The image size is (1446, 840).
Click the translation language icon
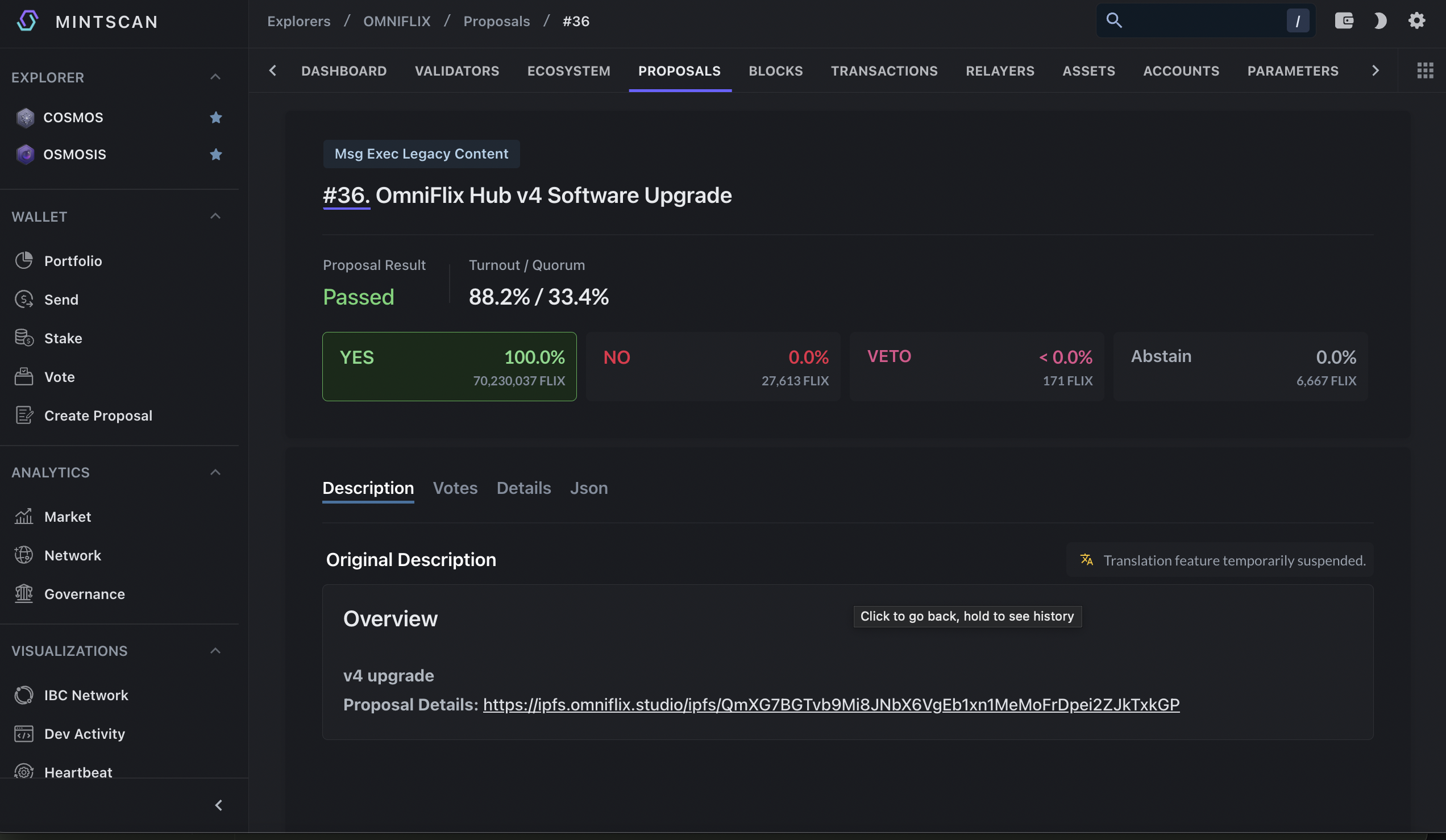click(1086, 559)
